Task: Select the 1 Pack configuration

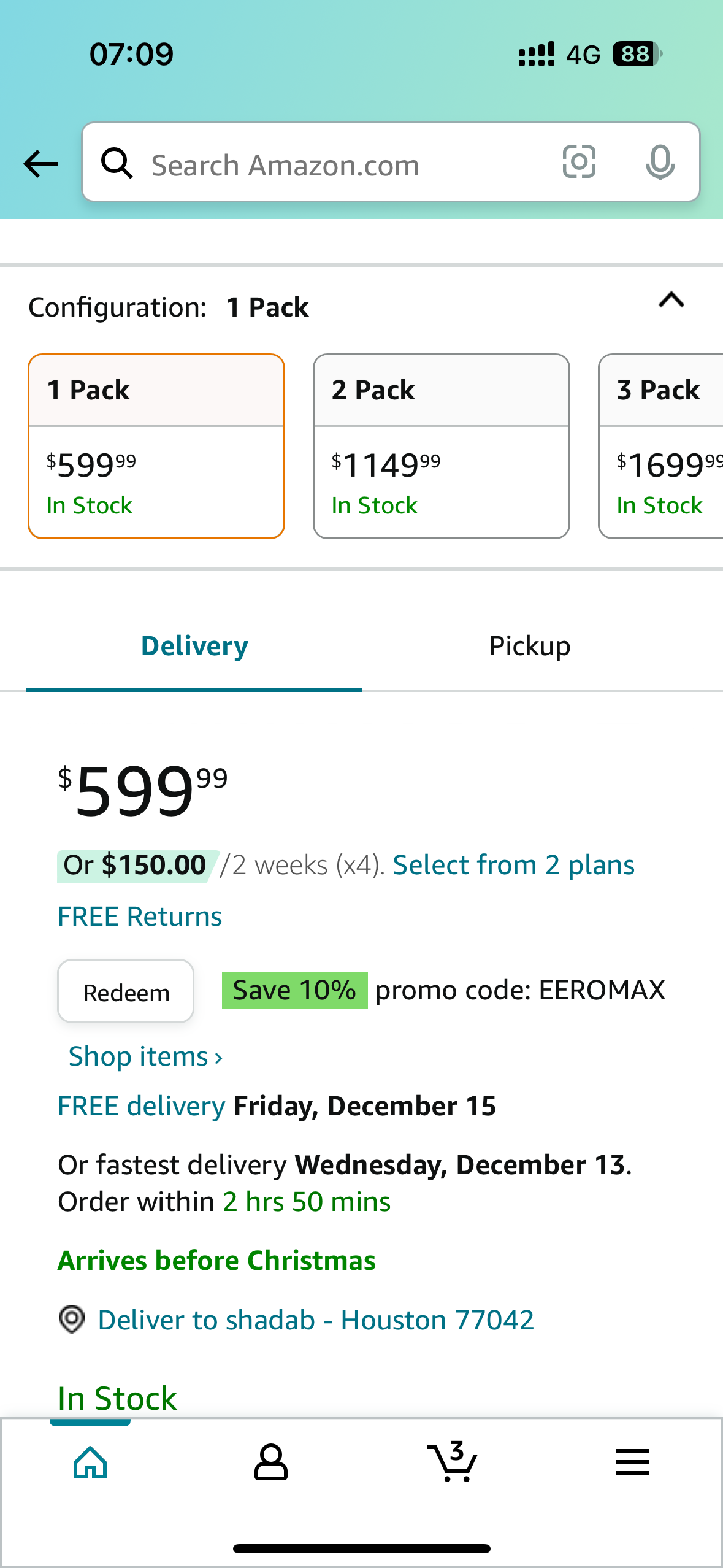Action: [x=156, y=446]
